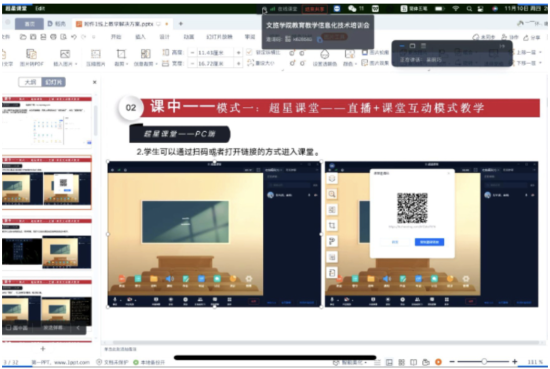550x369 pixels.
Task: Click the red end-sharing button in menu bar
Action: pos(314,9)
